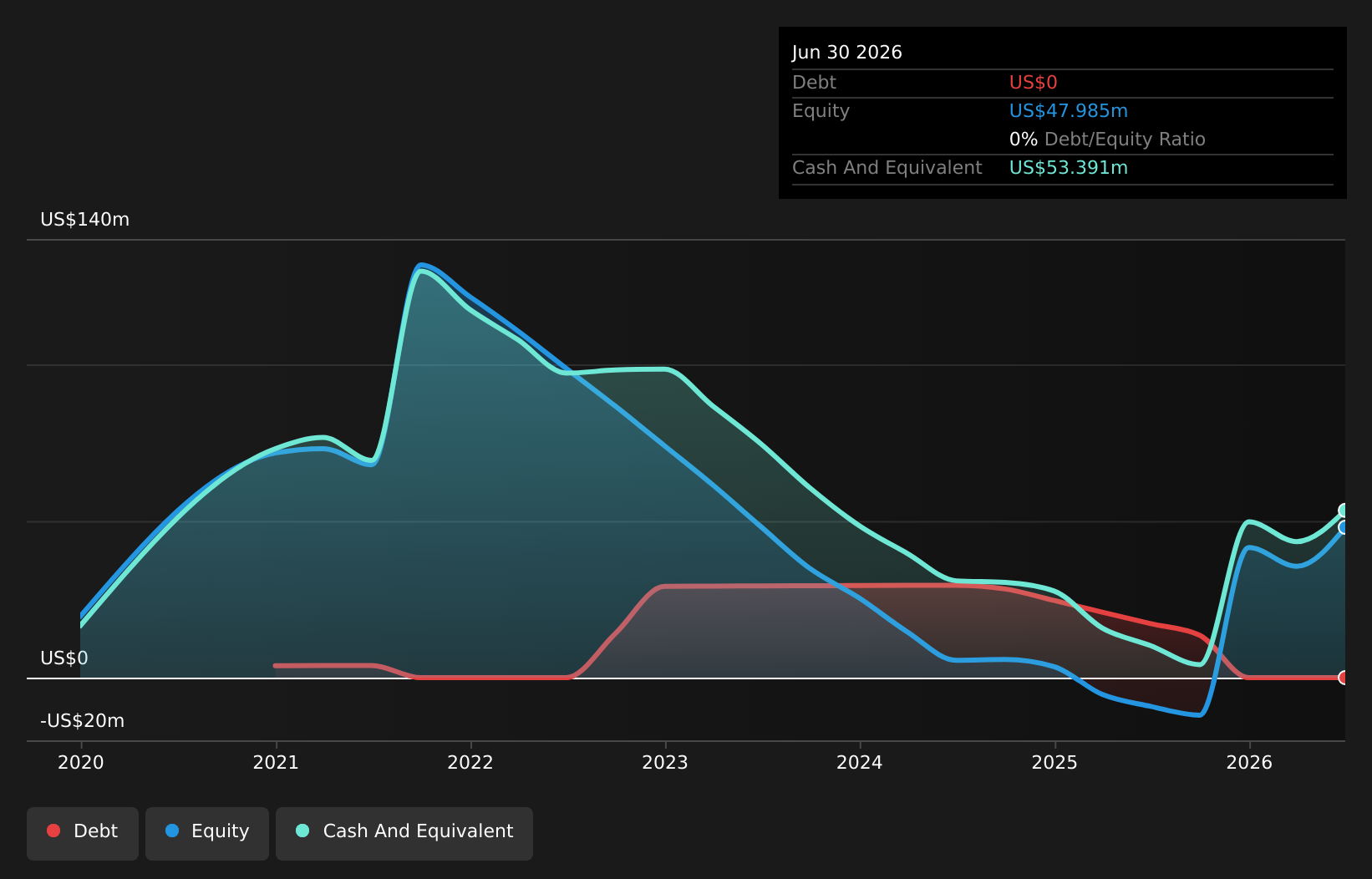Click the -US$20m y-axis label
Image resolution: width=1372 pixels, height=879 pixels.
click(x=83, y=721)
